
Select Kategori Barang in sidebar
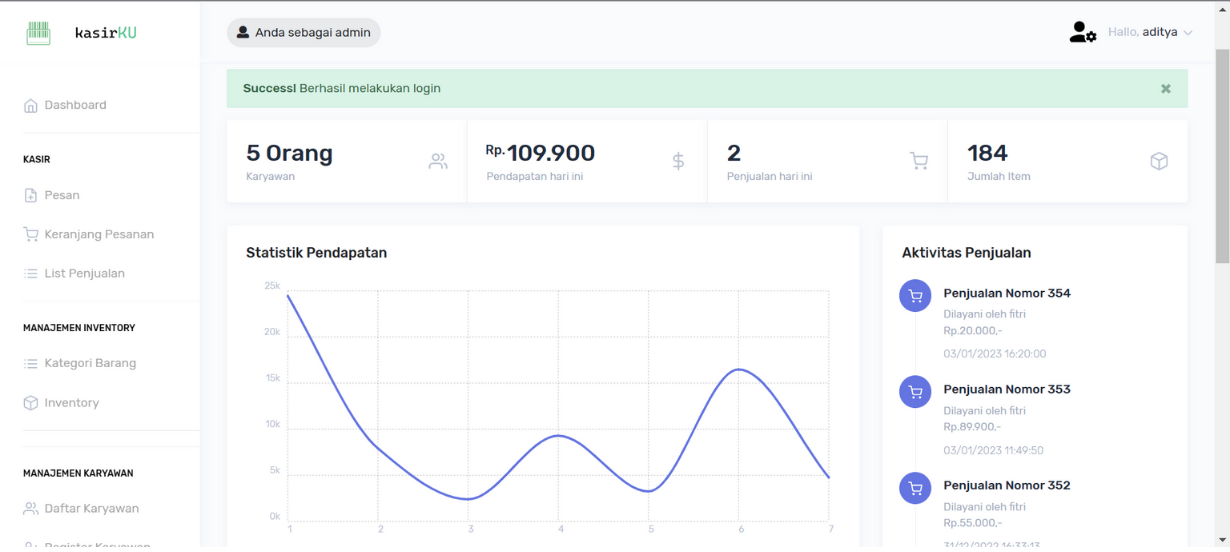(90, 363)
